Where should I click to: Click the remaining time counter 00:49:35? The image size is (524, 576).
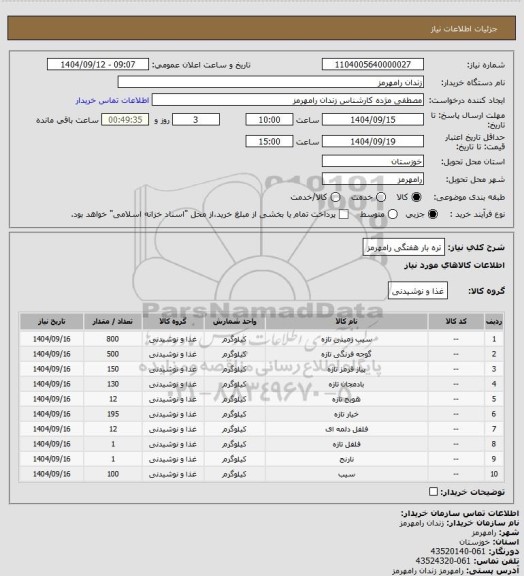pyautogui.click(x=125, y=120)
